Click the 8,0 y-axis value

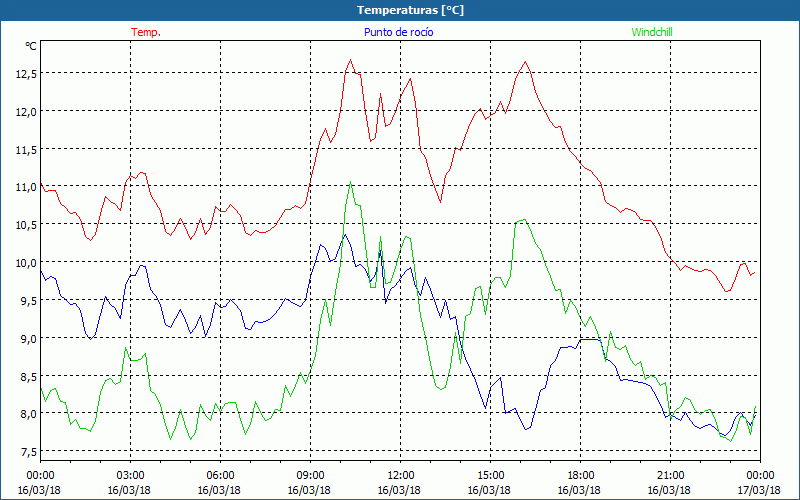click(29, 413)
